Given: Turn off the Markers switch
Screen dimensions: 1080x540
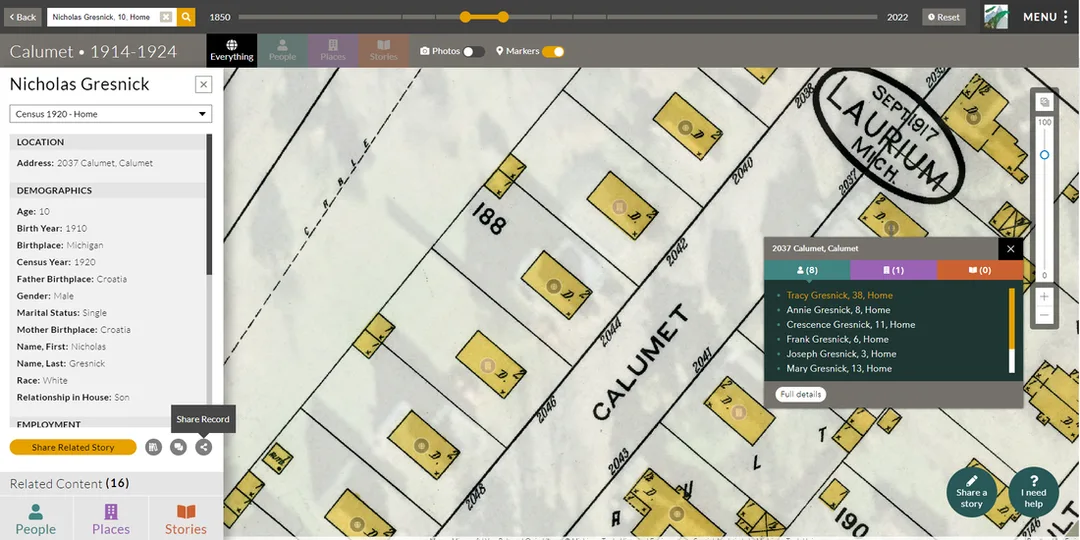Looking at the screenshot, I should [553, 52].
